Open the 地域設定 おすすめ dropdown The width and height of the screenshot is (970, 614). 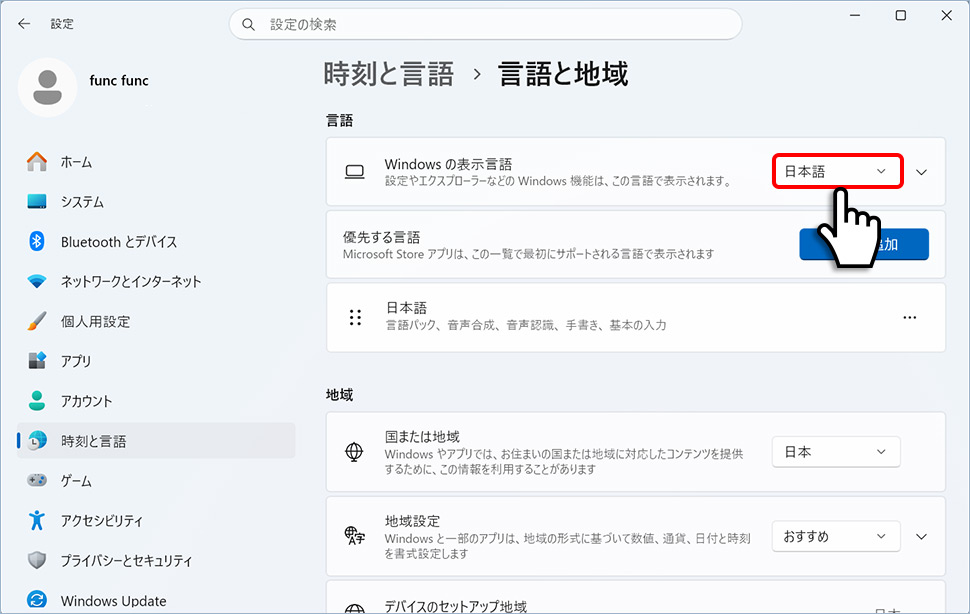[836, 536]
